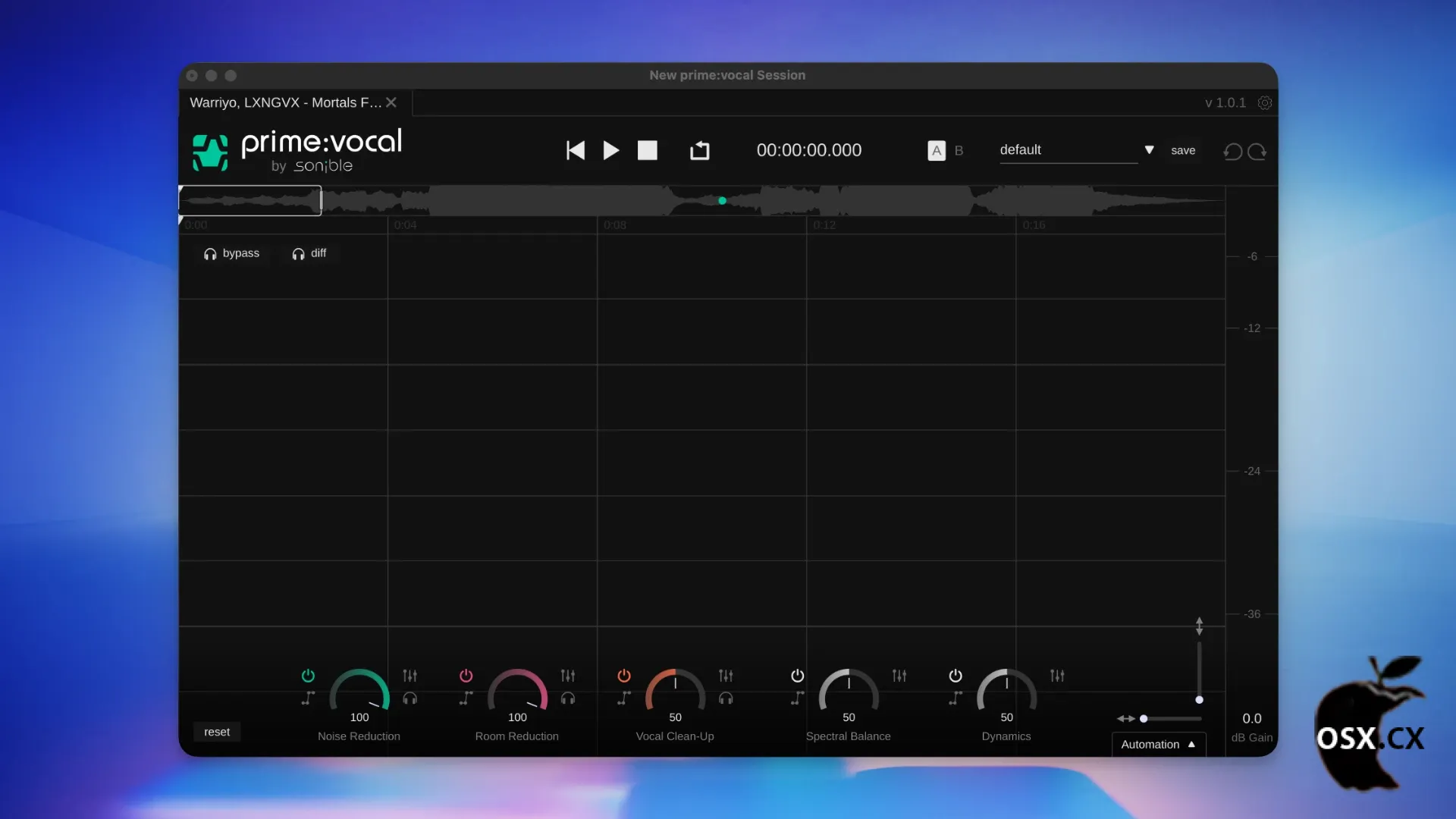Open Spectral Balance advanced settings sliders icon
The height and width of the screenshot is (819, 1456).
click(x=899, y=676)
